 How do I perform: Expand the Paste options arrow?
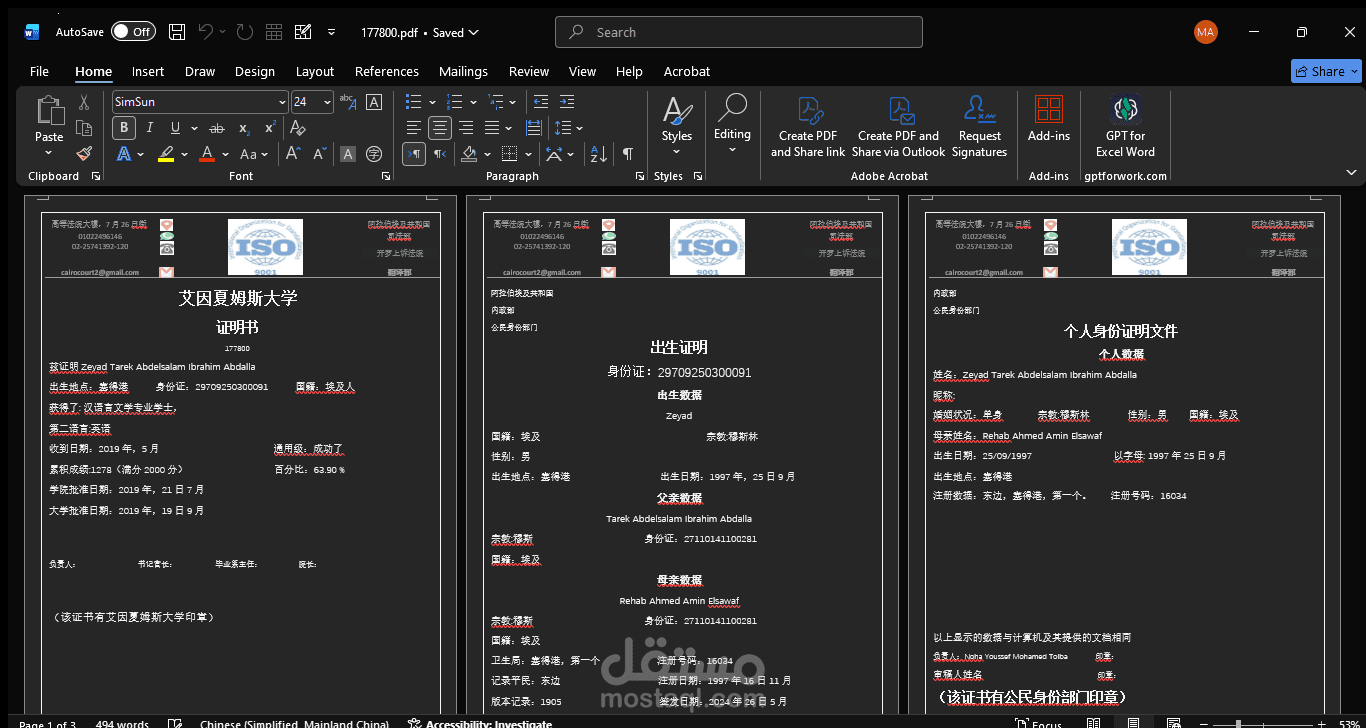(x=49, y=153)
